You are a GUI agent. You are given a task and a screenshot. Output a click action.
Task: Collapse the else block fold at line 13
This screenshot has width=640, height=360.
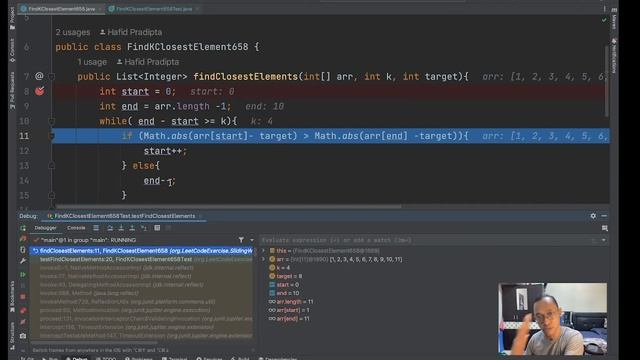(52, 166)
